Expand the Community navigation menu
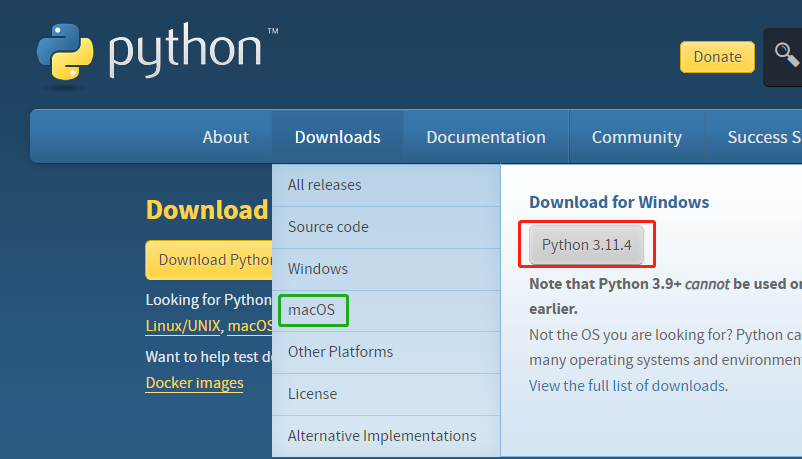The width and height of the screenshot is (802, 459). point(636,137)
